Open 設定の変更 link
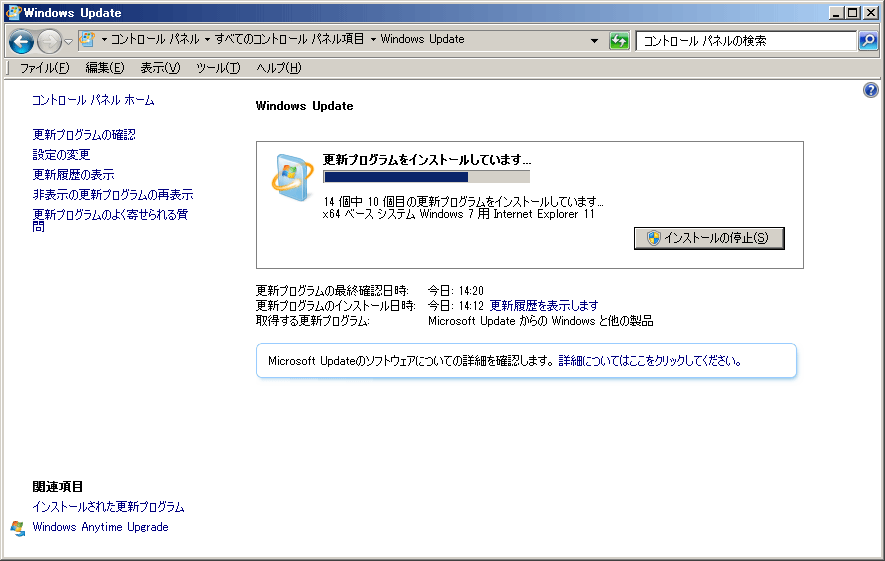The width and height of the screenshot is (885, 561). coord(61,155)
